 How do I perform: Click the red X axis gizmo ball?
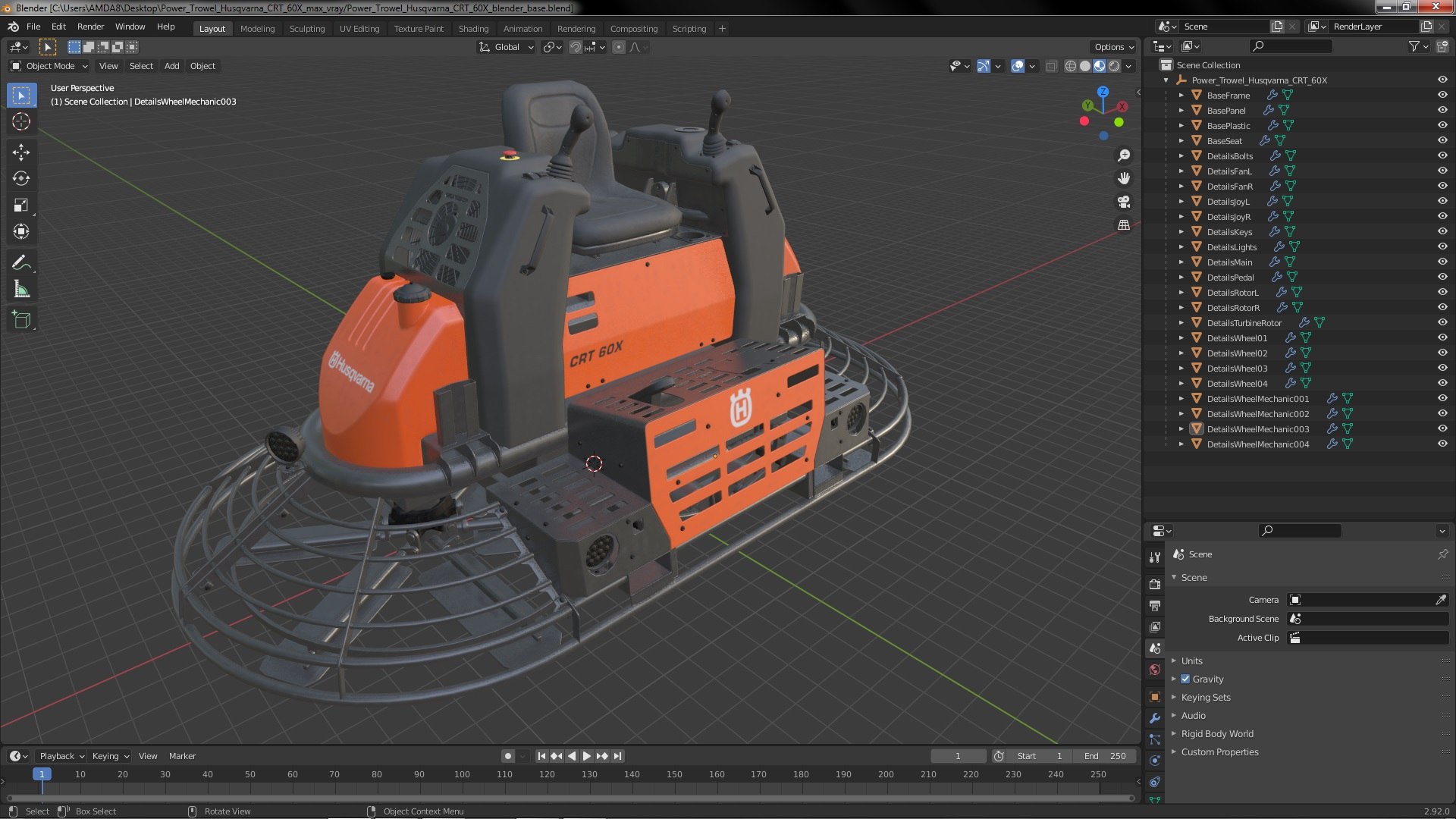[x=1122, y=107]
